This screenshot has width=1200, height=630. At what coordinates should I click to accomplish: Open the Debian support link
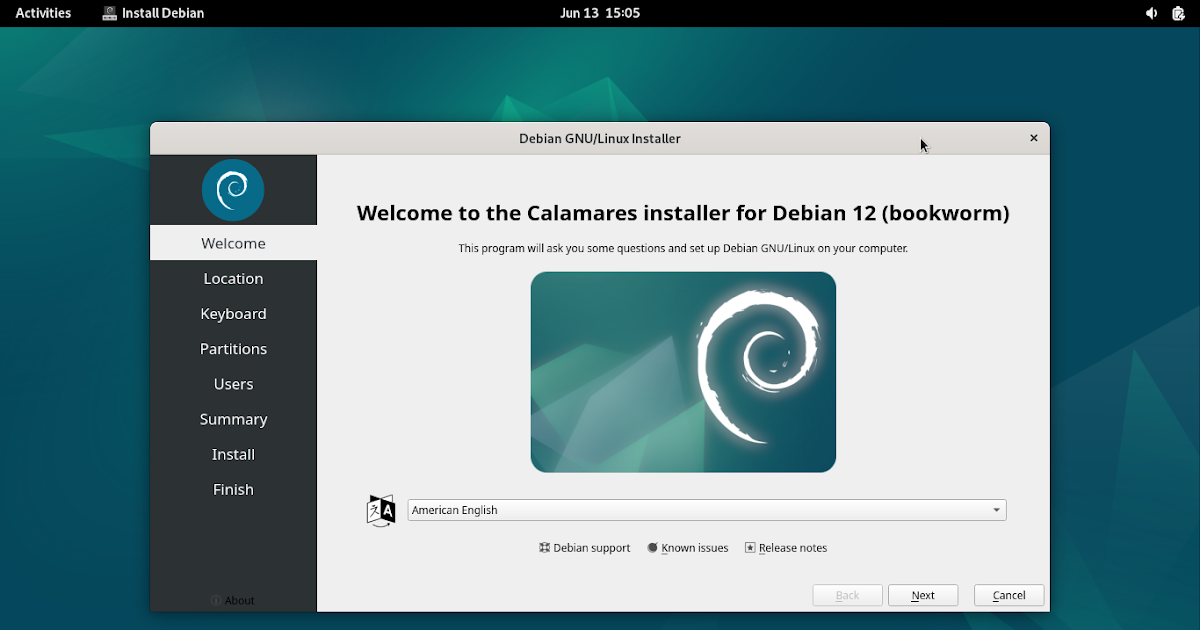pos(585,548)
